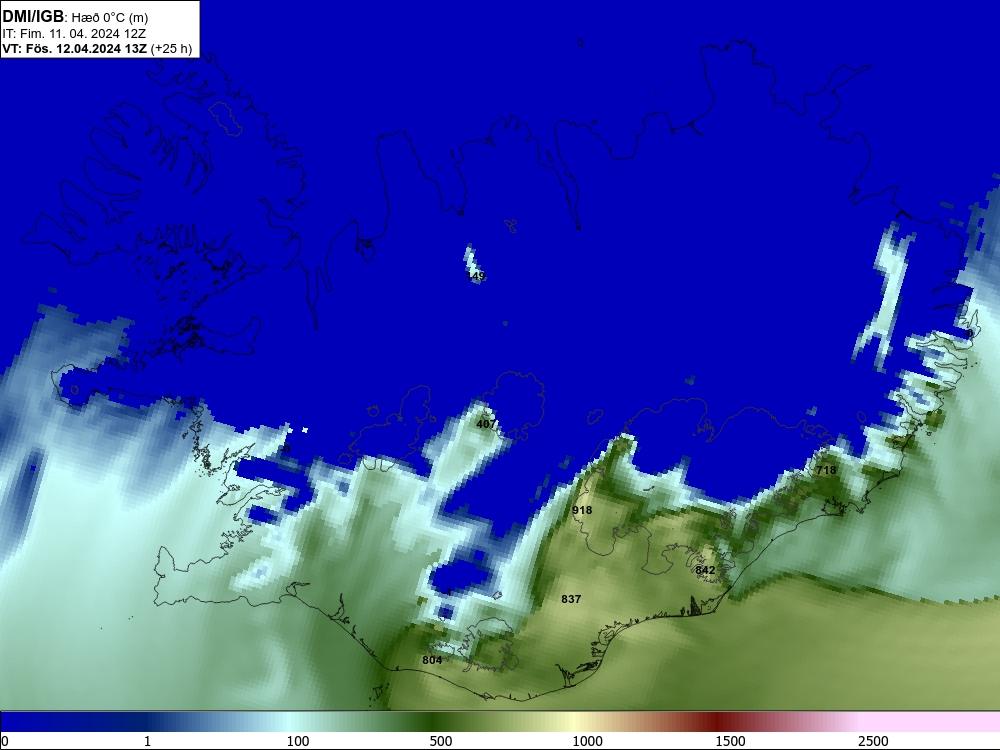Click the 0 mark on the color scale
The height and width of the screenshot is (750, 1000).
click(x=5, y=741)
